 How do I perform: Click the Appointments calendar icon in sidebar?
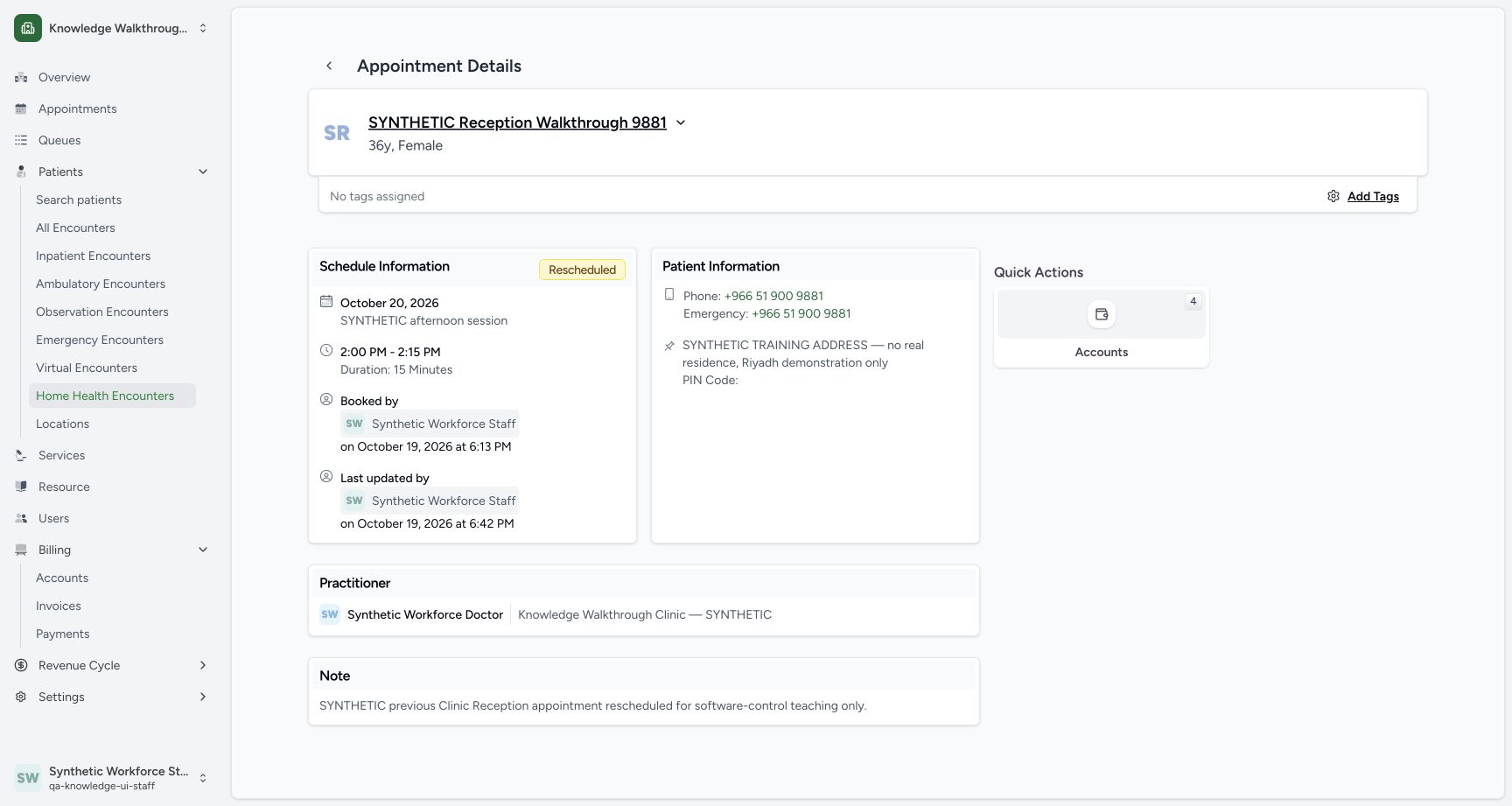coord(21,109)
